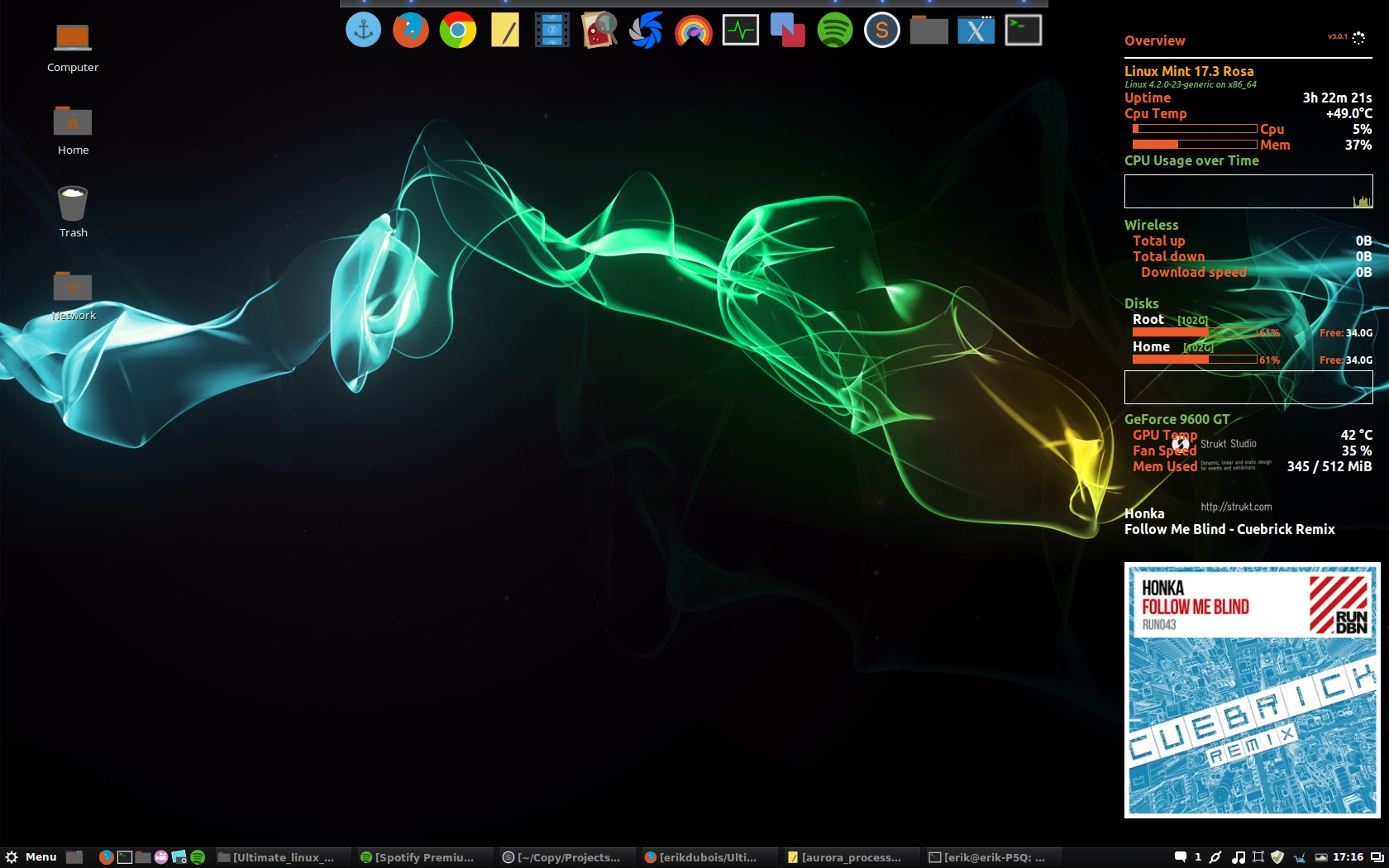Image resolution: width=1389 pixels, height=868 pixels.
Task: Switch to the Spotify Premium window
Action: tap(423, 857)
